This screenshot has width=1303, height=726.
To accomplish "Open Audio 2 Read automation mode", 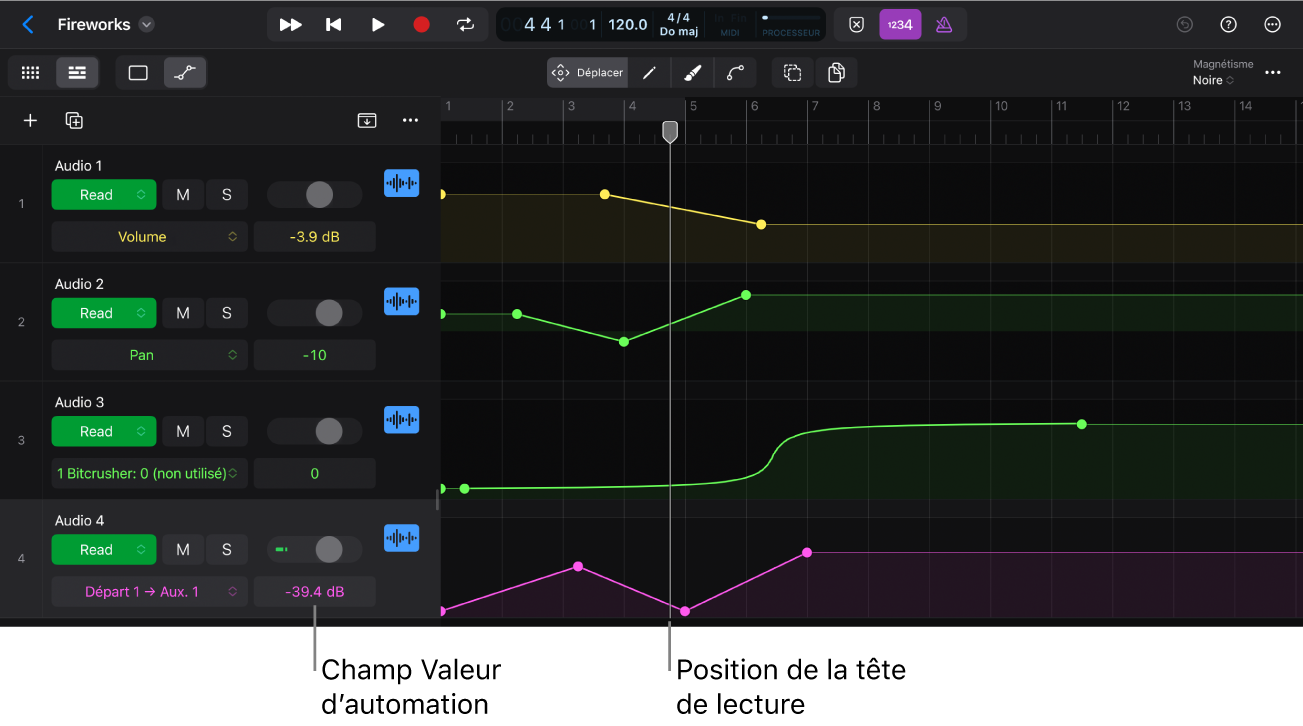I will click(104, 313).
